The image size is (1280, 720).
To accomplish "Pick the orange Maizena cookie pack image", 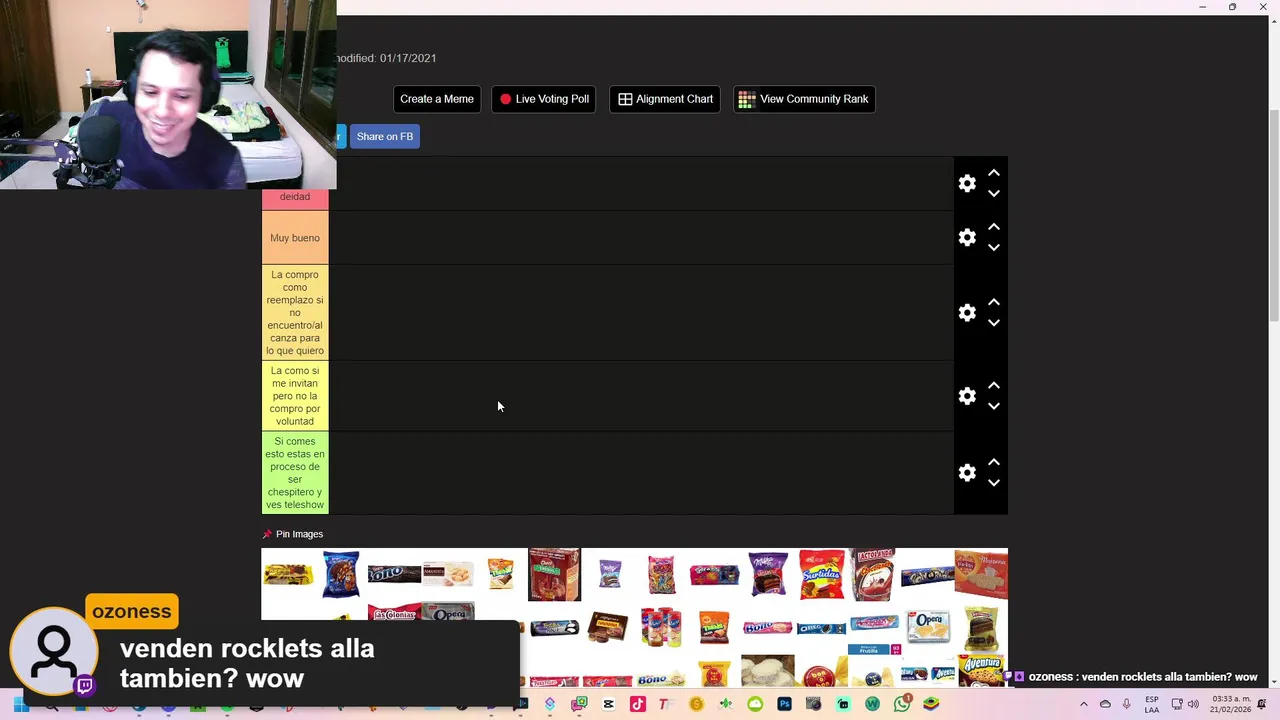I will pyautogui.click(x=981, y=574).
